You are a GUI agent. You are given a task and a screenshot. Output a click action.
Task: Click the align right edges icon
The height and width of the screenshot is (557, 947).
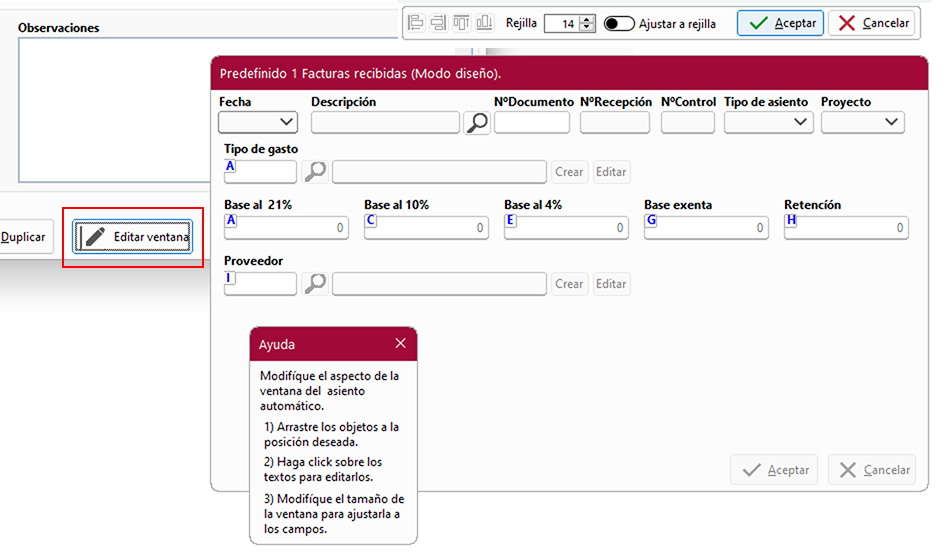pos(438,23)
